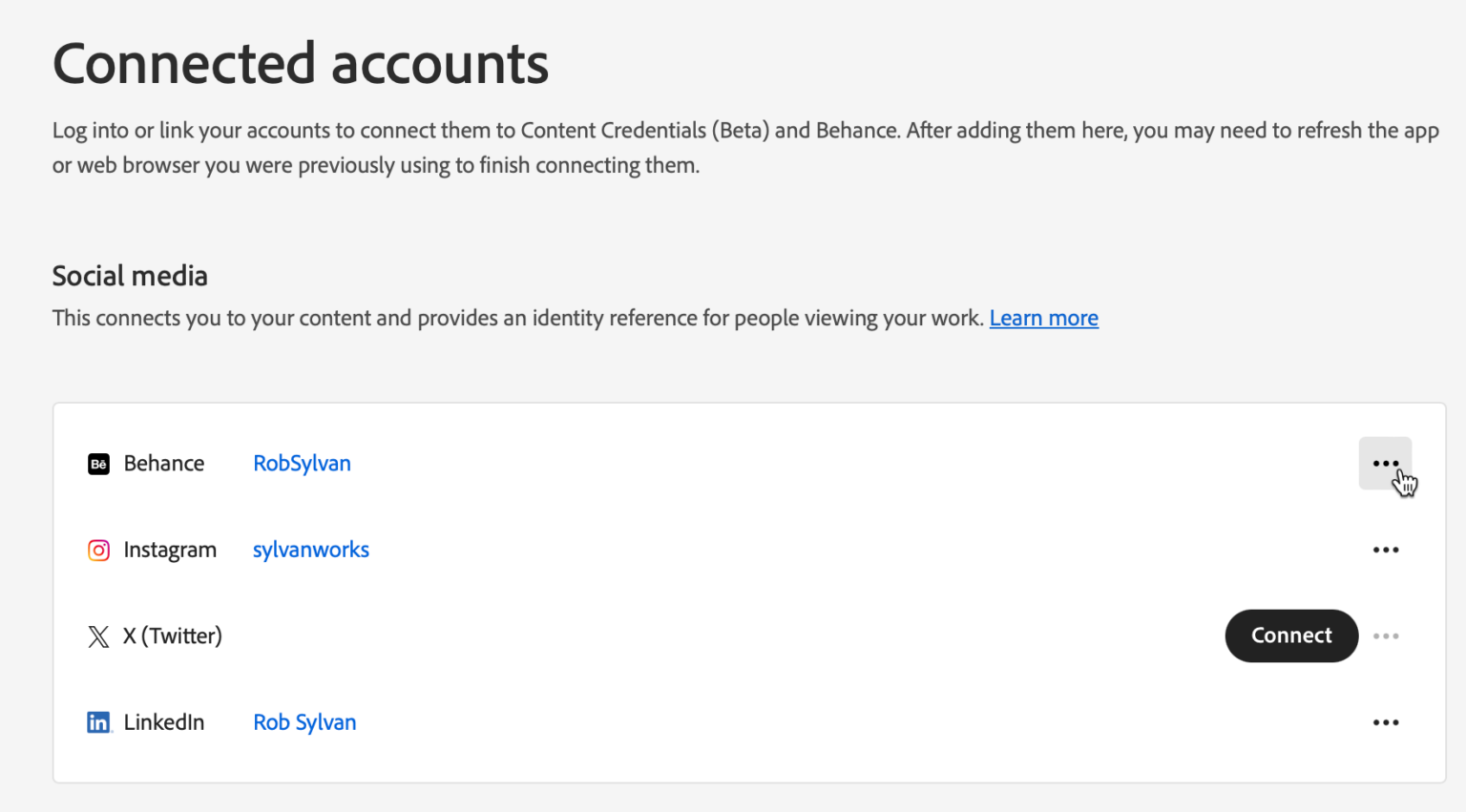Open the Instagram three-dot options menu
Screen dimensions: 1466x812
coord(1385,551)
